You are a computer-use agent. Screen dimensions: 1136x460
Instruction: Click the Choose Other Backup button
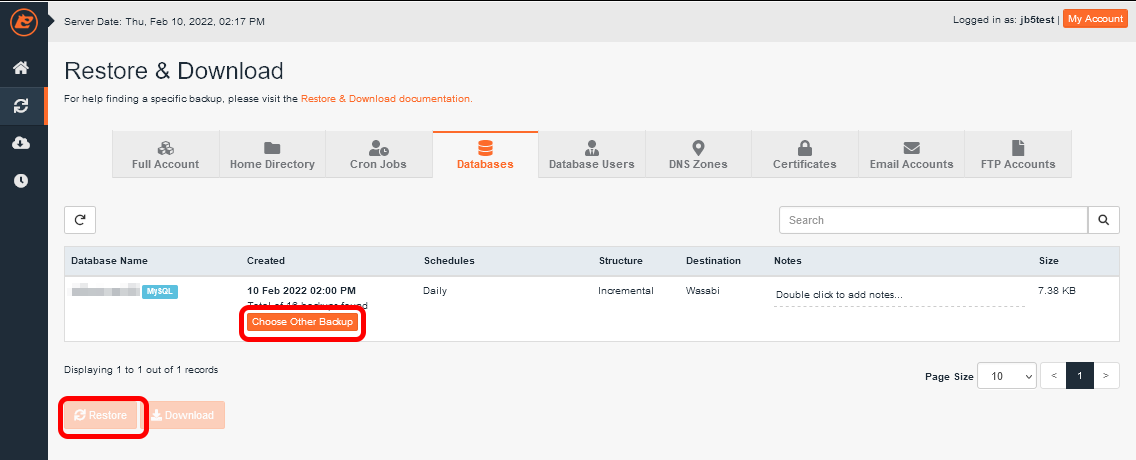tap(302, 322)
